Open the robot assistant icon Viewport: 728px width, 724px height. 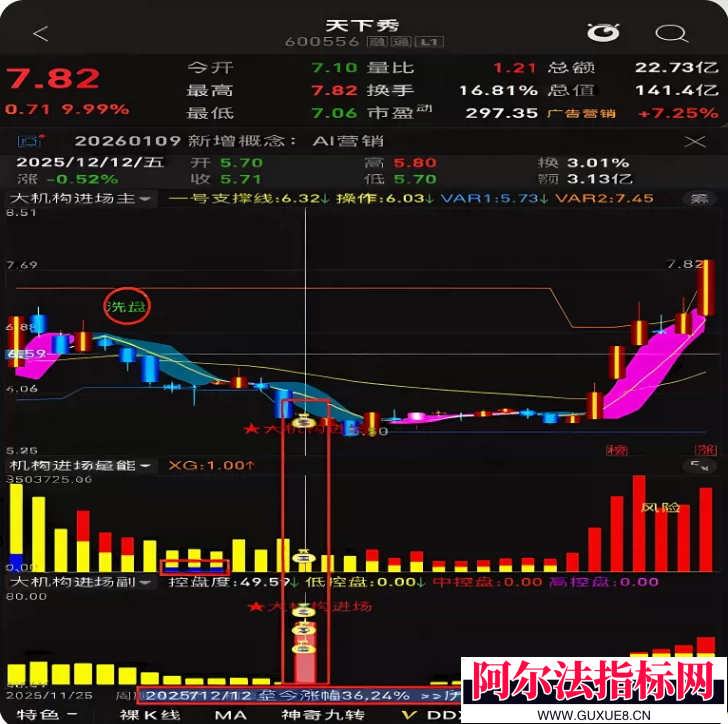point(603,33)
